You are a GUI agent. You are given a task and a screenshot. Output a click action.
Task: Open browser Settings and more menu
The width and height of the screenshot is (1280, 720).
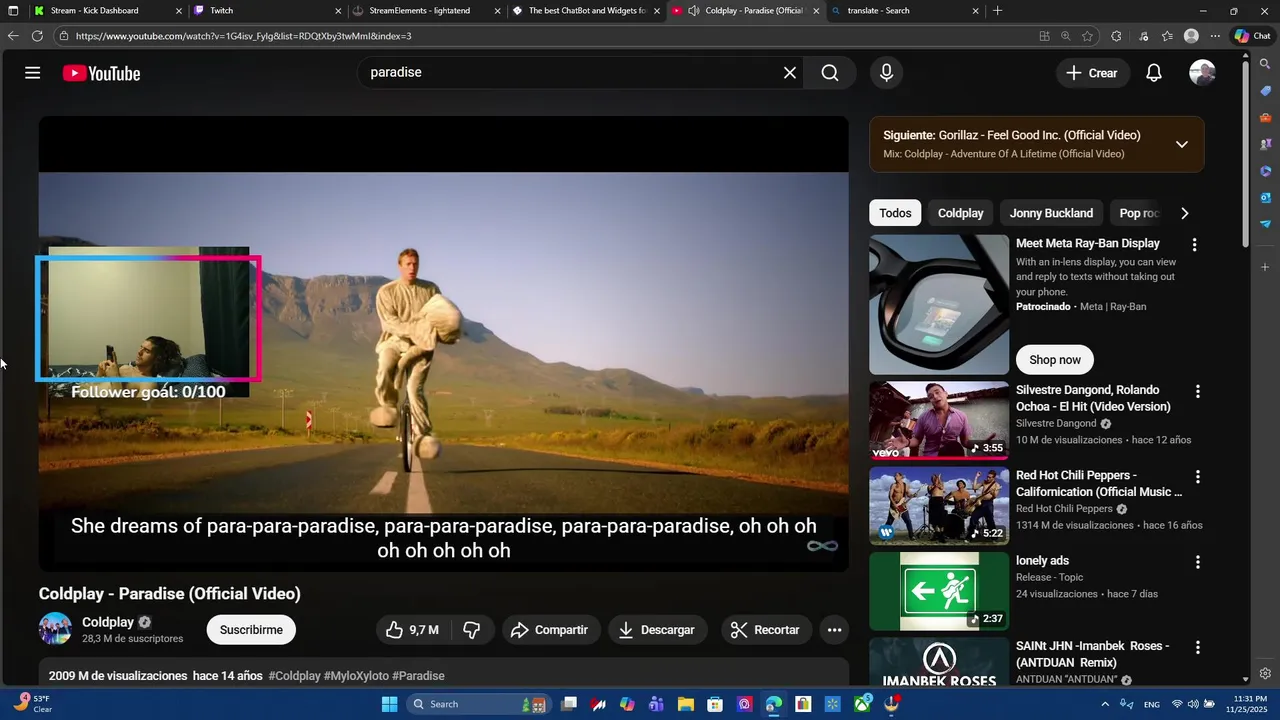[x=1215, y=36]
